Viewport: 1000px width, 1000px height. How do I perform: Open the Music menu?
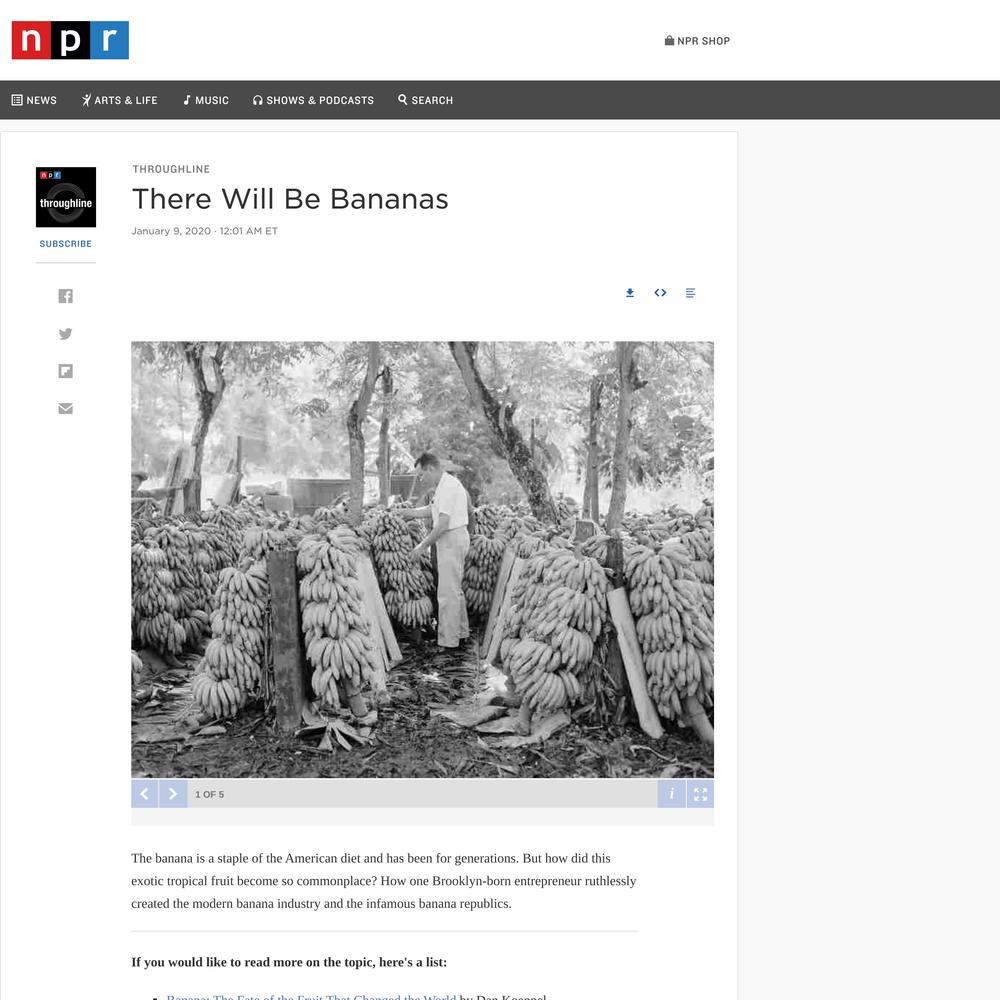pyautogui.click(x=205, y=100)
